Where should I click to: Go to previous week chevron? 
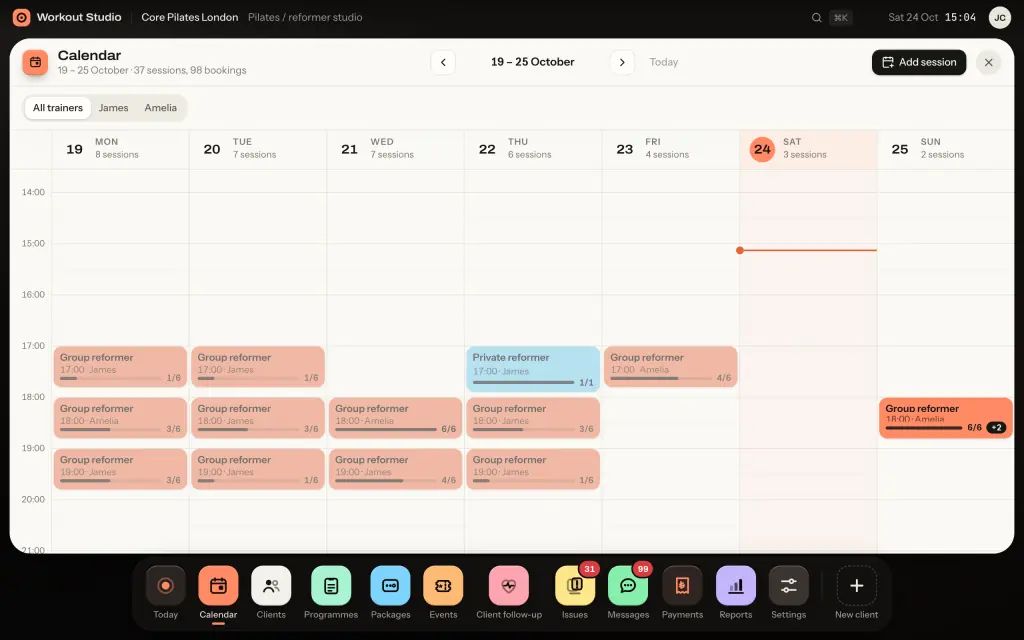(x=443, y=63)
